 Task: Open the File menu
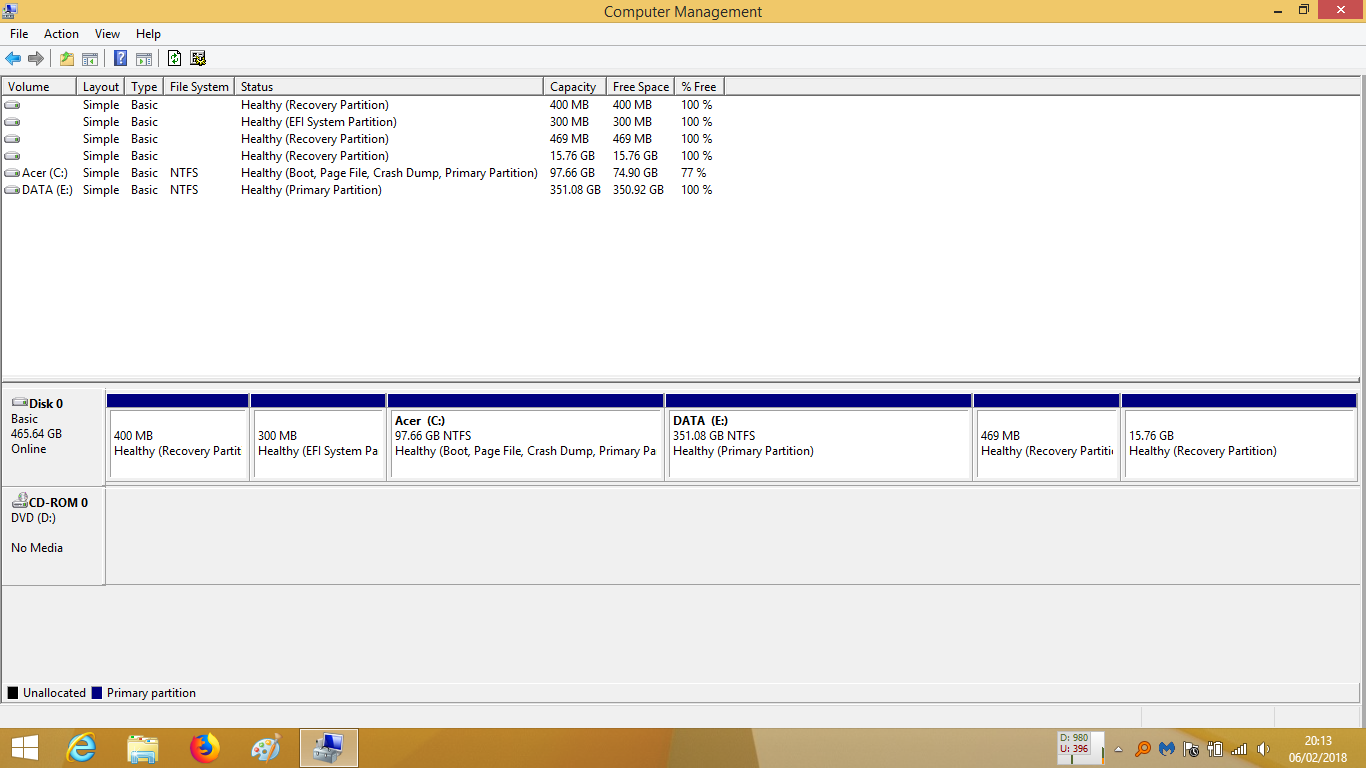coord(19,34)
